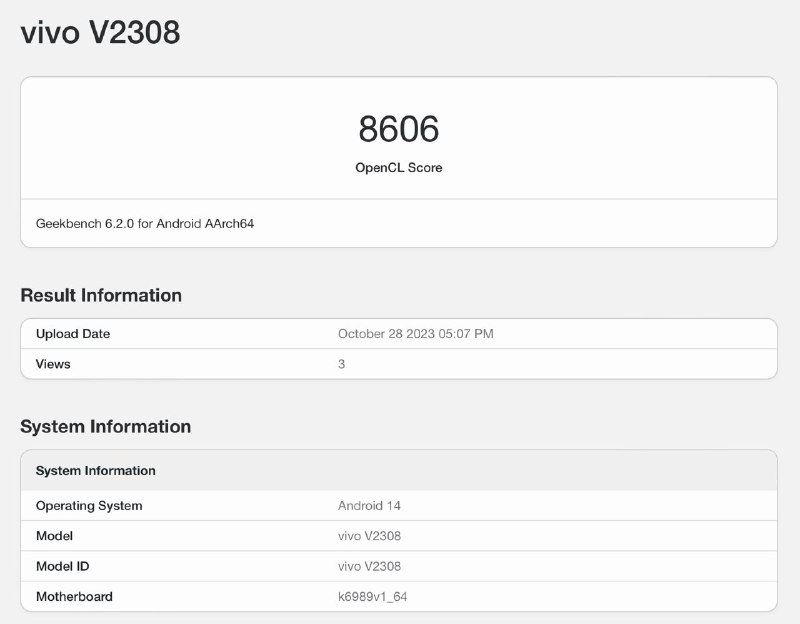
Task: Select vivo V2308 value in Model row
Action: coord(369,536)
